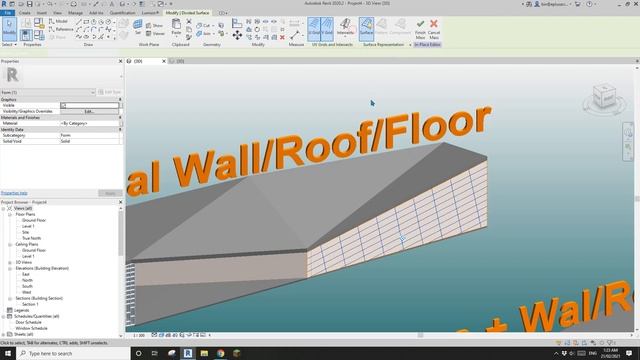Select Section 1 in Project Browser
Screen dimensions: 640x360
click(x=30, y=304)
